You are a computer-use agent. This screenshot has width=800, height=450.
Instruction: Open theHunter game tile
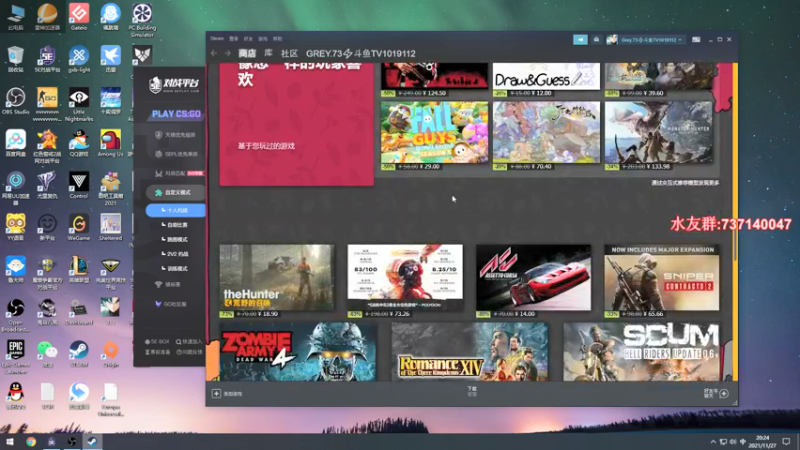[277, 277]
